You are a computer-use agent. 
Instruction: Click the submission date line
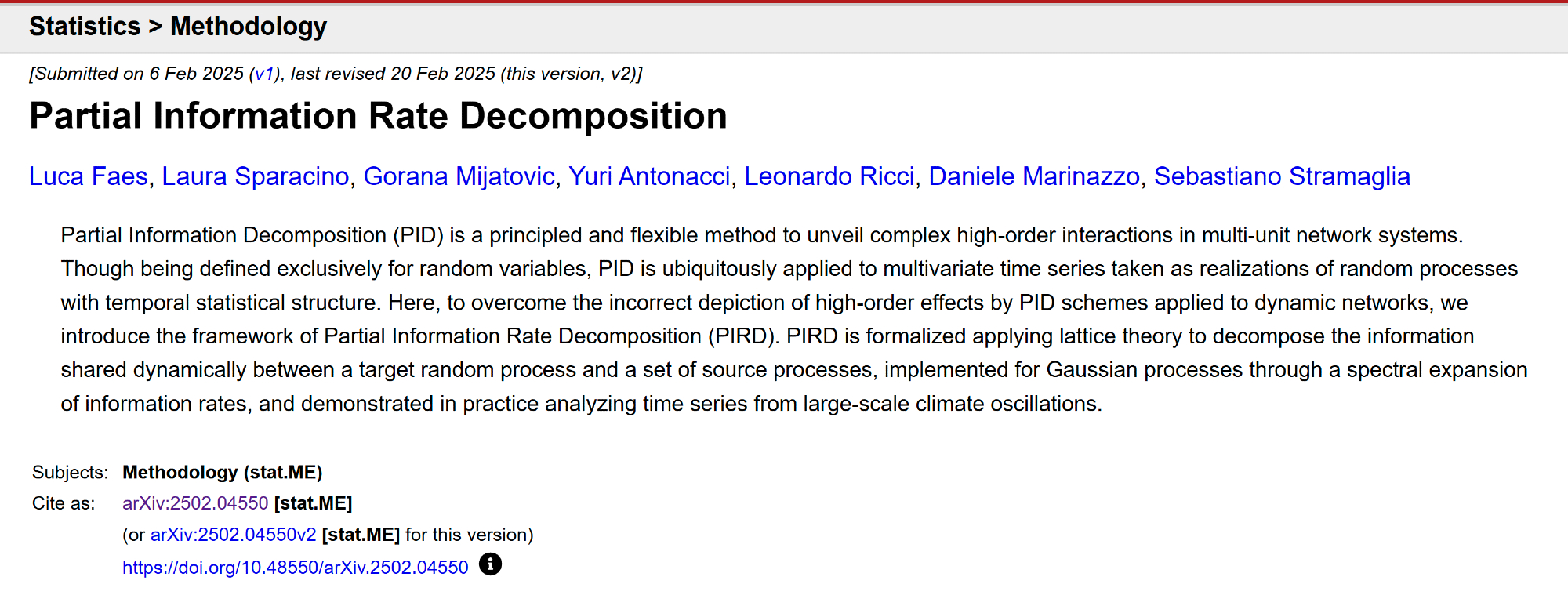pyautogui.click(x=336, y=74)
